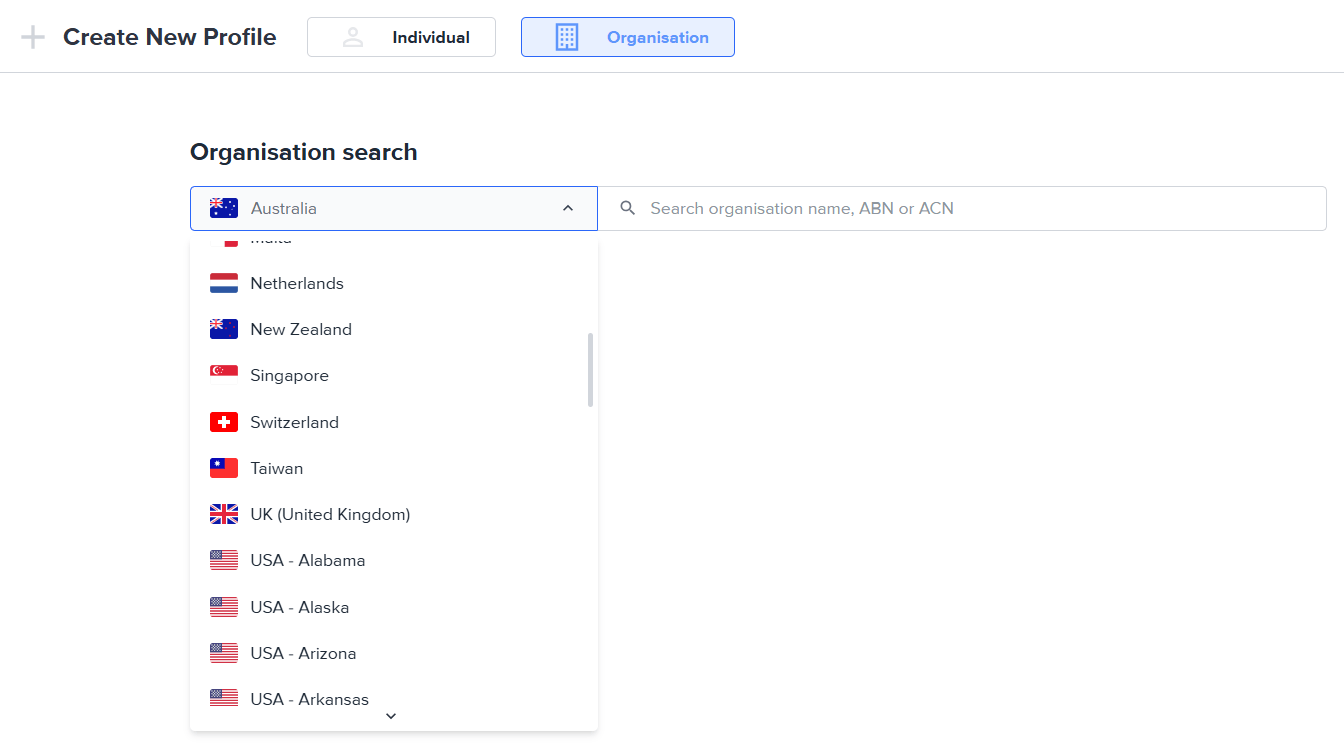Select New Zealand in the dropdown list
Image resolution: width=1344 pixels, height=752 pixels.
coord(301,329)
